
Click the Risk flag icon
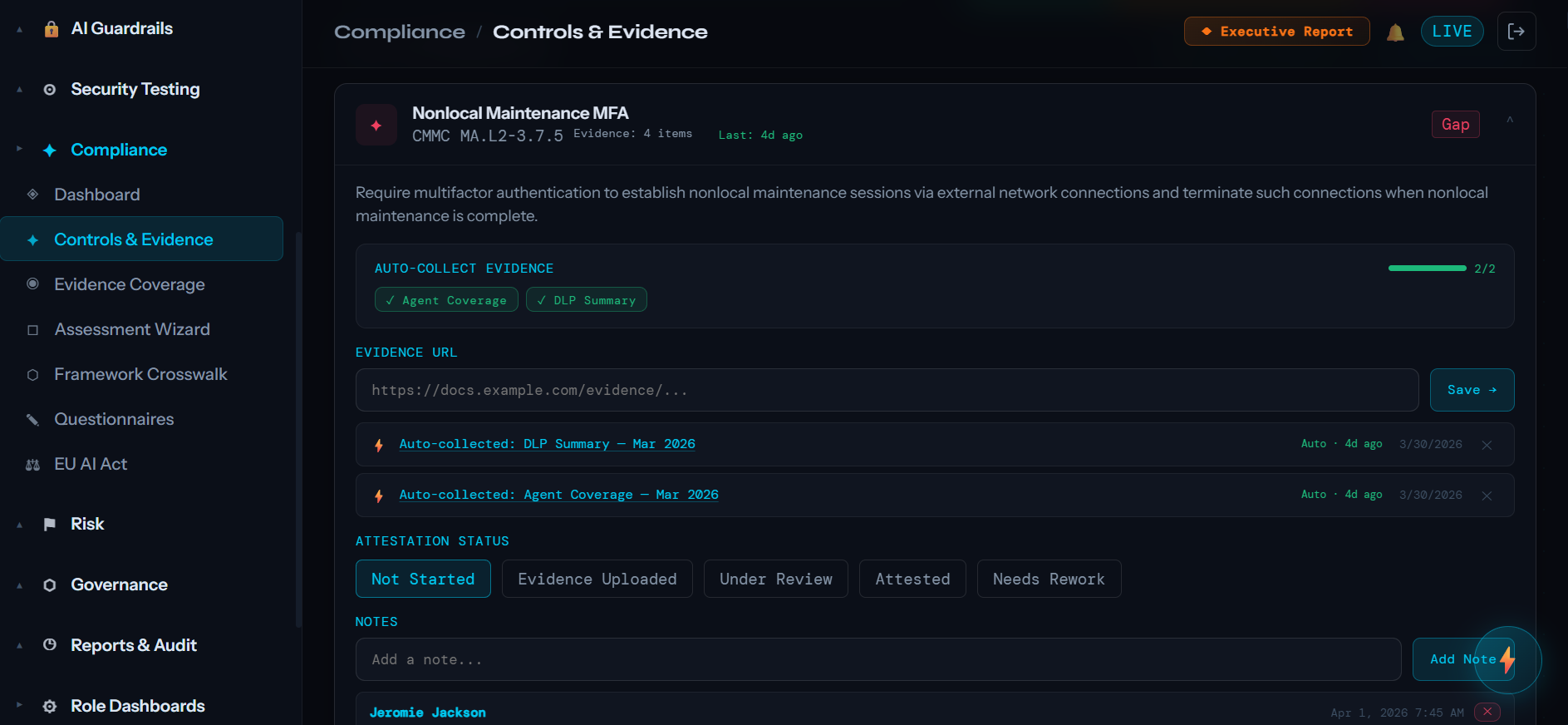(x=50, y=525)
